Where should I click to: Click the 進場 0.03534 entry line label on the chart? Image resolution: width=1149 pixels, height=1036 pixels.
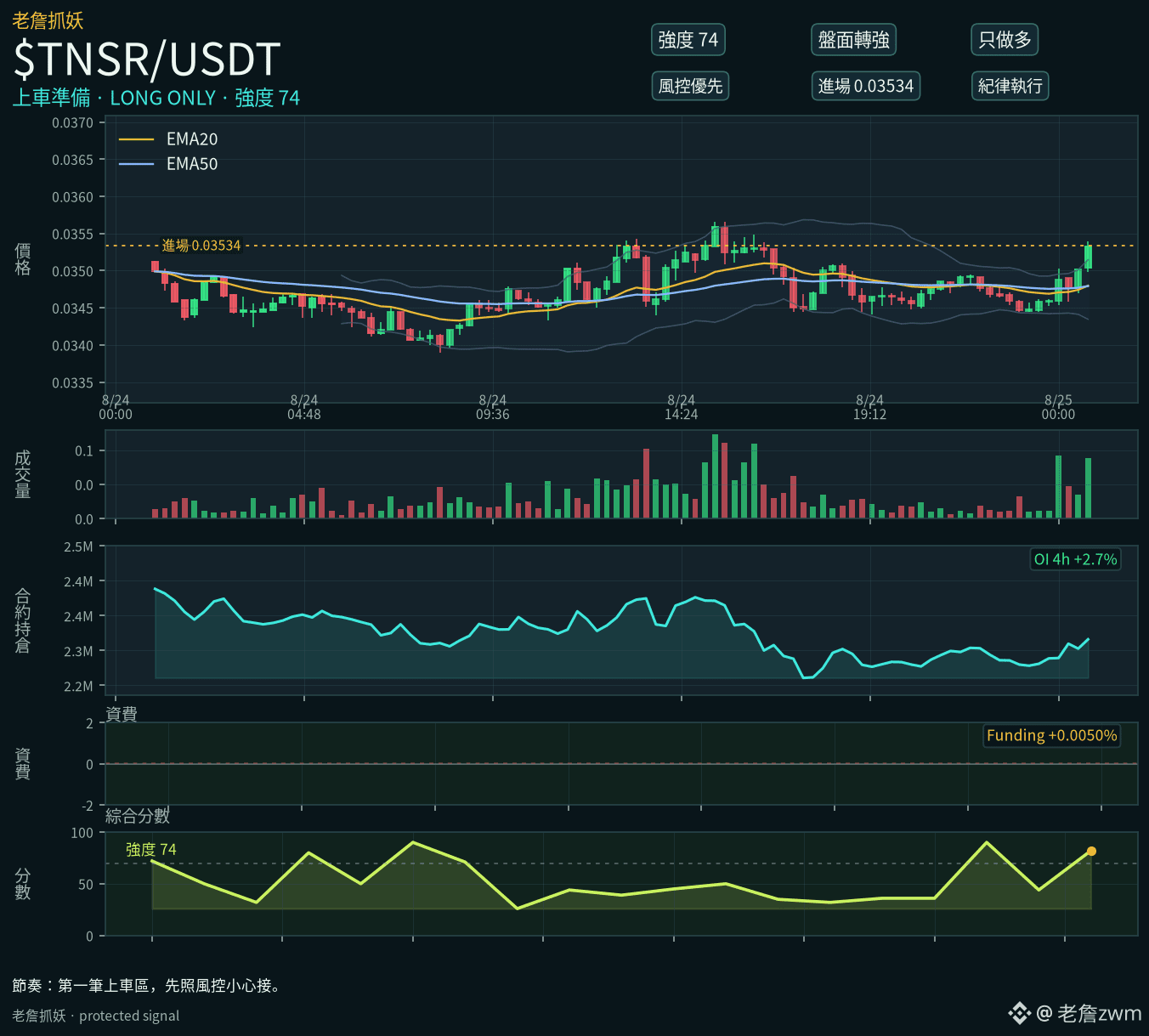[x=201, y=246]
